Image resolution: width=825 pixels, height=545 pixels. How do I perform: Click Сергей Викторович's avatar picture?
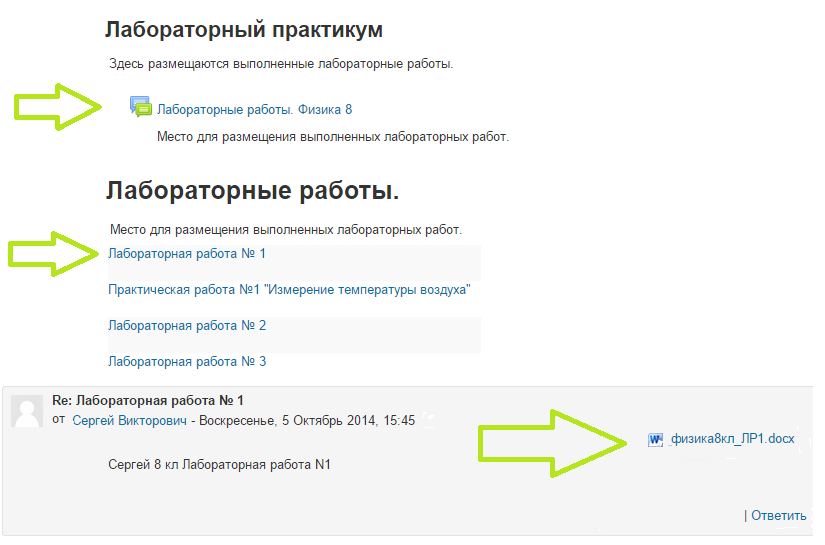pyautogui.click(x=27, y=411)
